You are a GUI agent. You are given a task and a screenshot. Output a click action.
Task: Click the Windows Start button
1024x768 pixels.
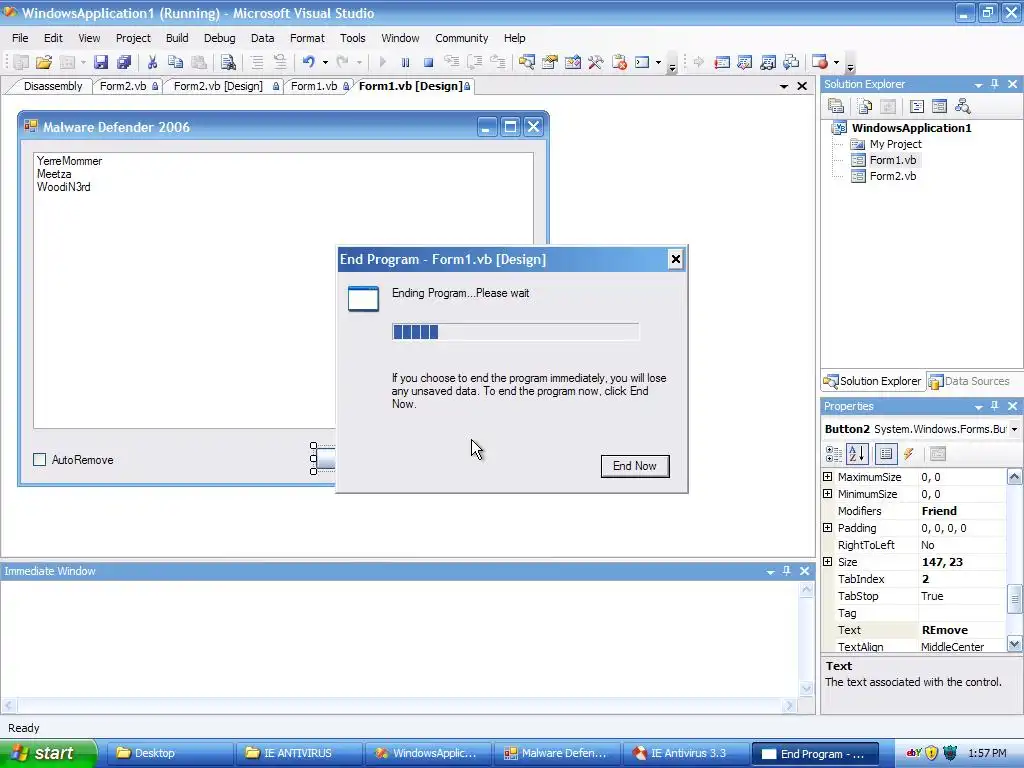tap(47, 753)
